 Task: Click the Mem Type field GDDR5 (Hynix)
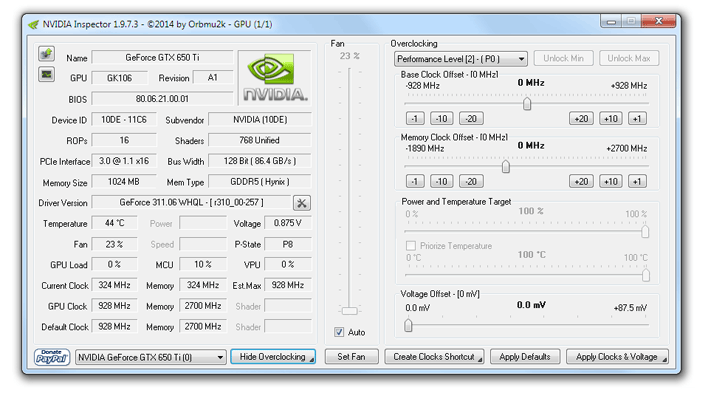coord(260,182)
